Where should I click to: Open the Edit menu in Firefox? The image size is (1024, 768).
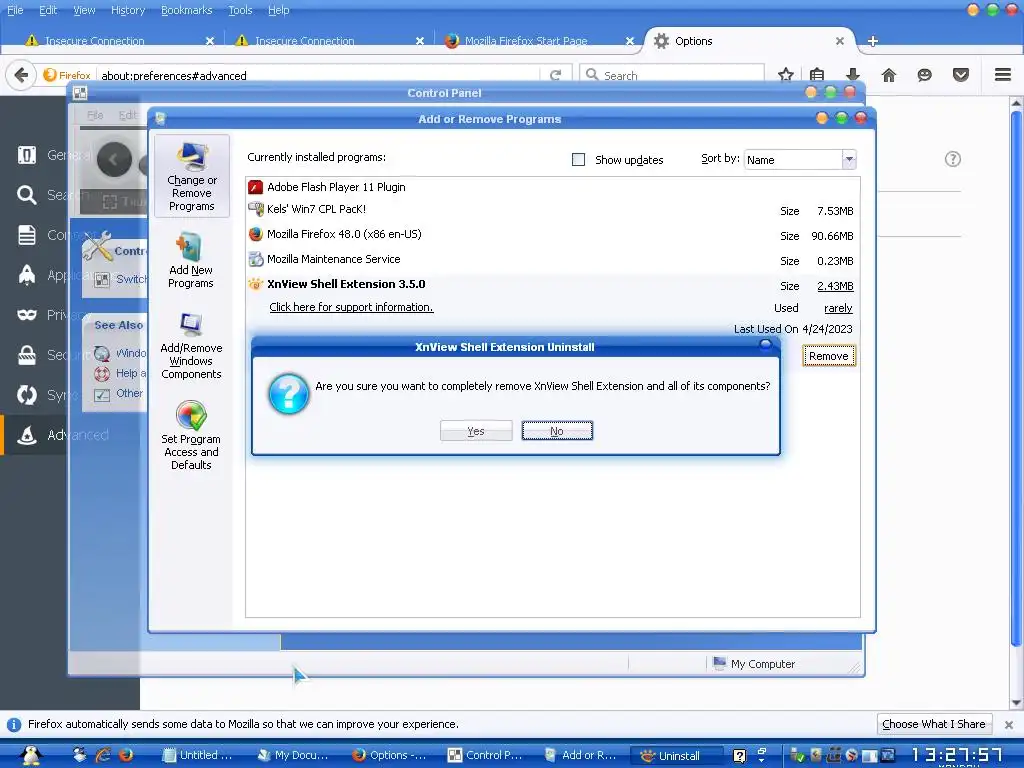coord(48,10)
